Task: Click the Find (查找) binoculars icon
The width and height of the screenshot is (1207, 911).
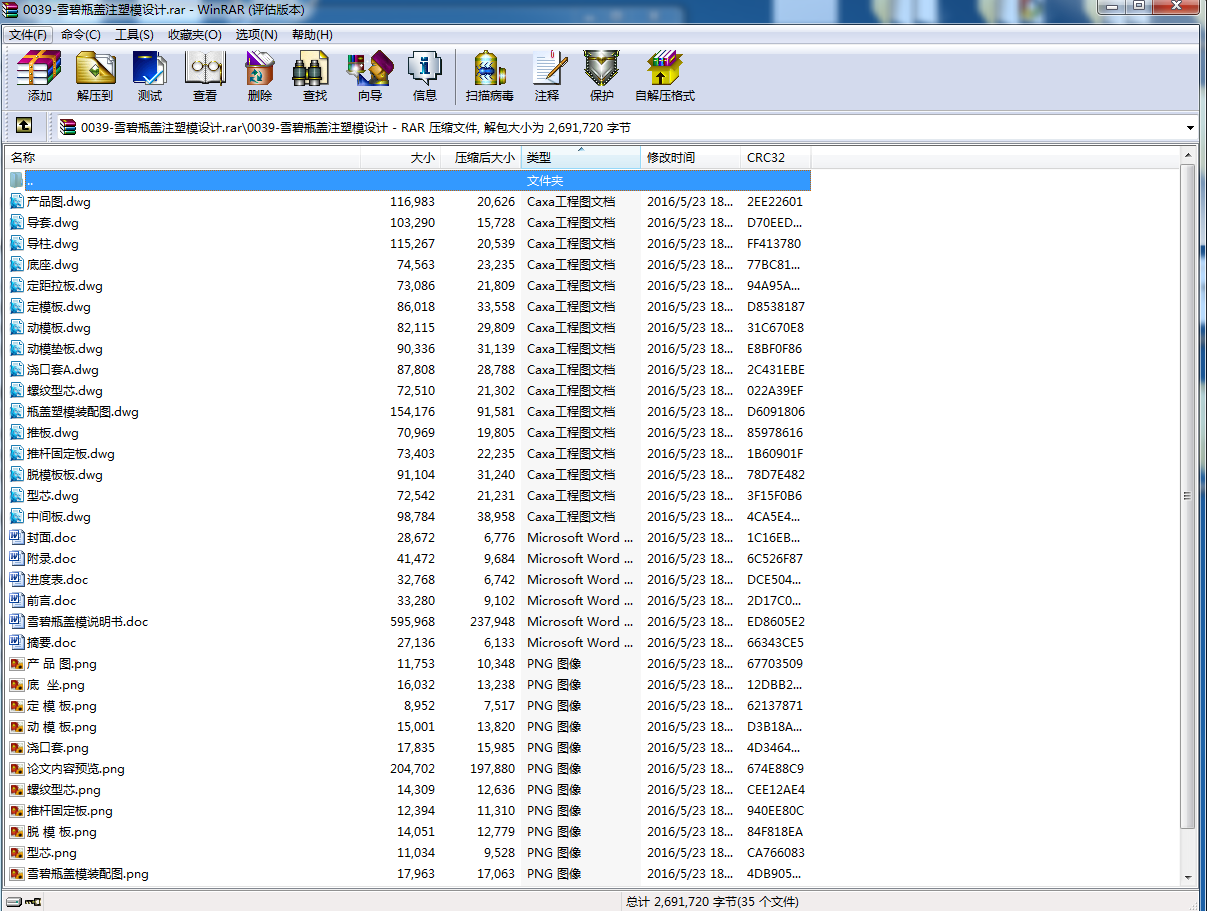Action: pyautogui.click(x=315, y=76)
